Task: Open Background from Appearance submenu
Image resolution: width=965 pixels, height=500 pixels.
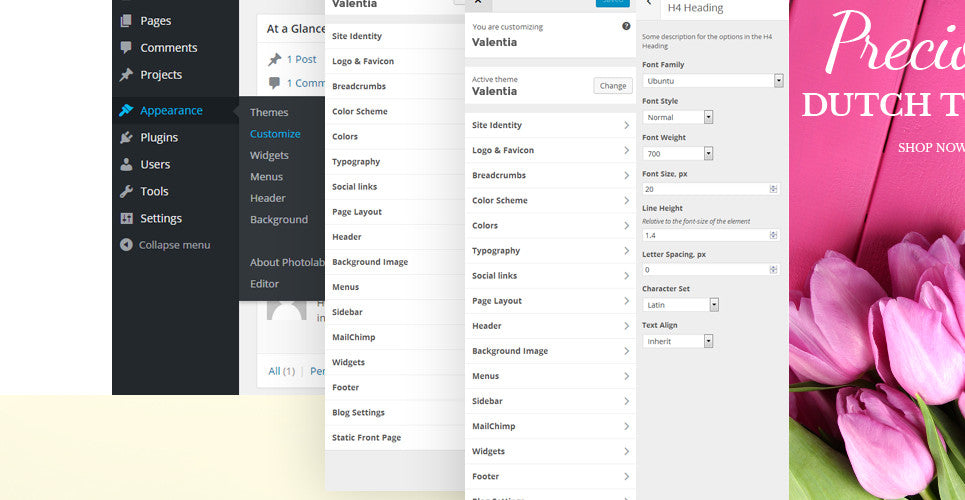Action: pyautogui.click(x=279, y=220)
